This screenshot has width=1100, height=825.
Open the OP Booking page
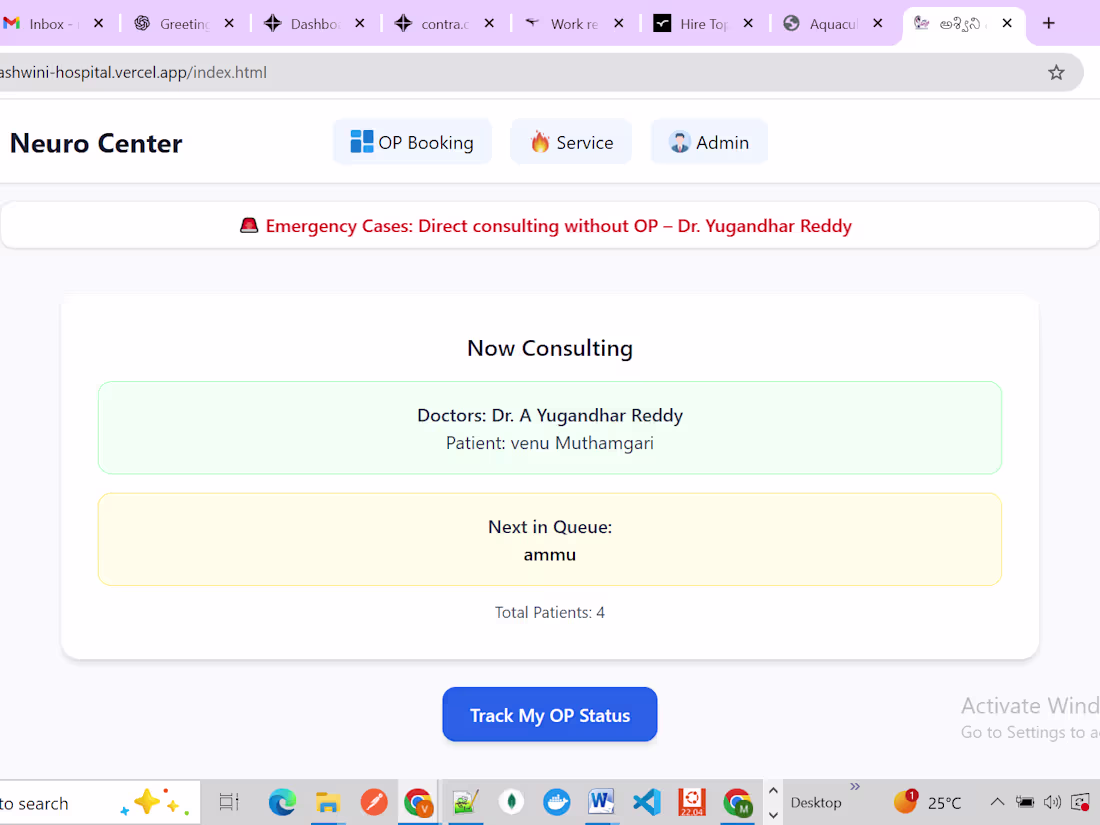412,142
